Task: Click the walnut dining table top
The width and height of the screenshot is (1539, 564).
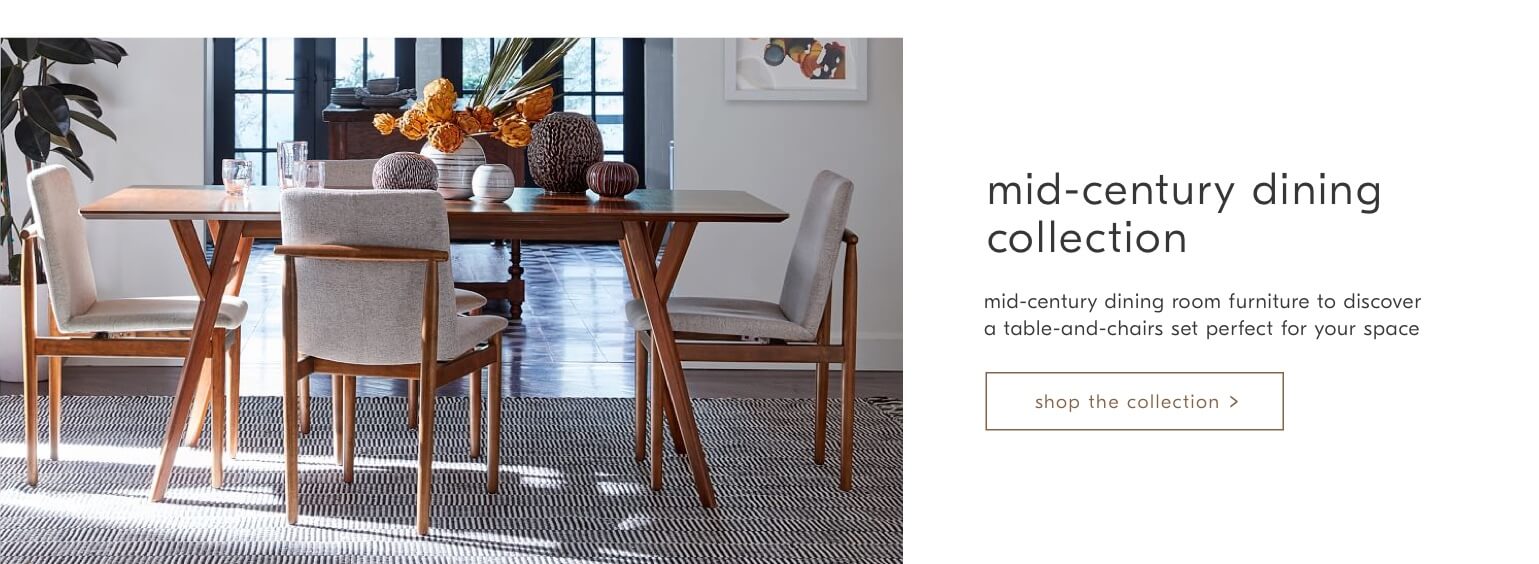Action: click(434, 205)
